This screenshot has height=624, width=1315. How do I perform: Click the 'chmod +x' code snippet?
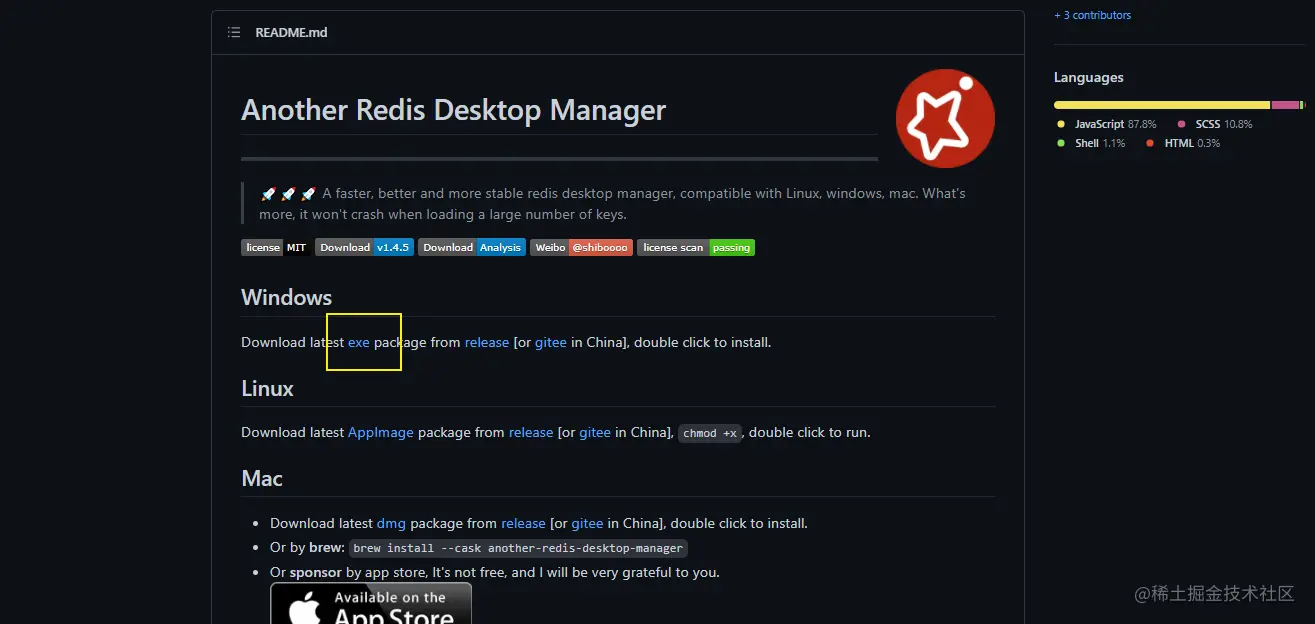710,433
